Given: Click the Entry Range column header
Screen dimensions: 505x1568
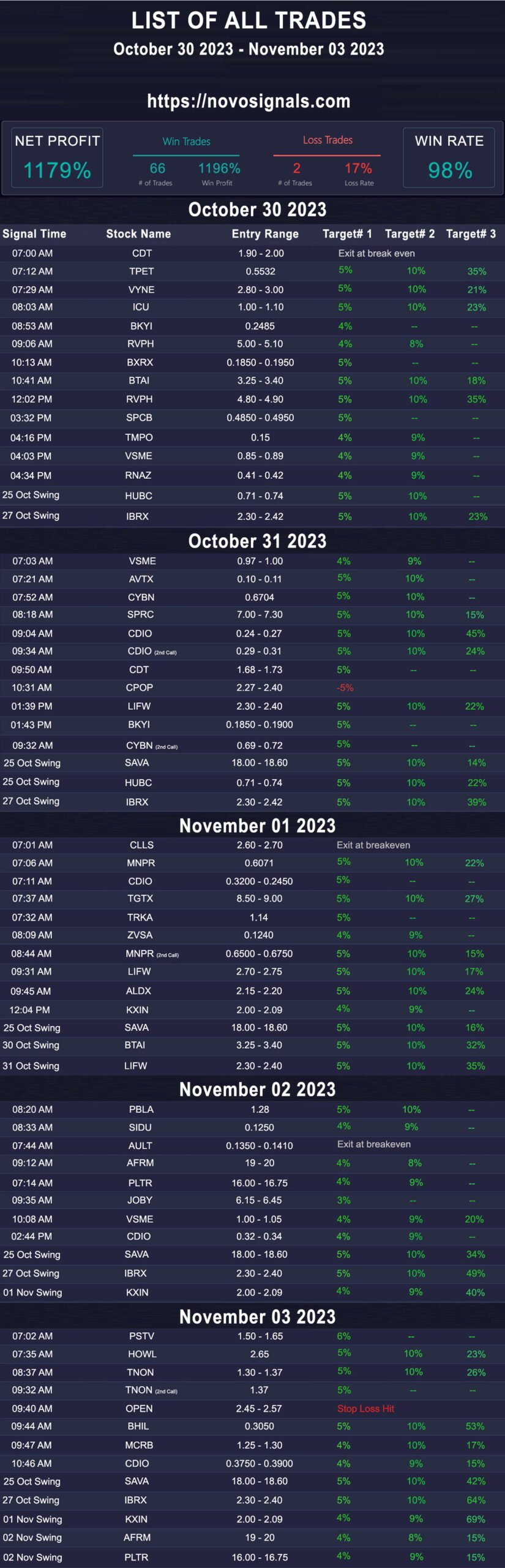Looking at the screenshot, I should point(265,233).
